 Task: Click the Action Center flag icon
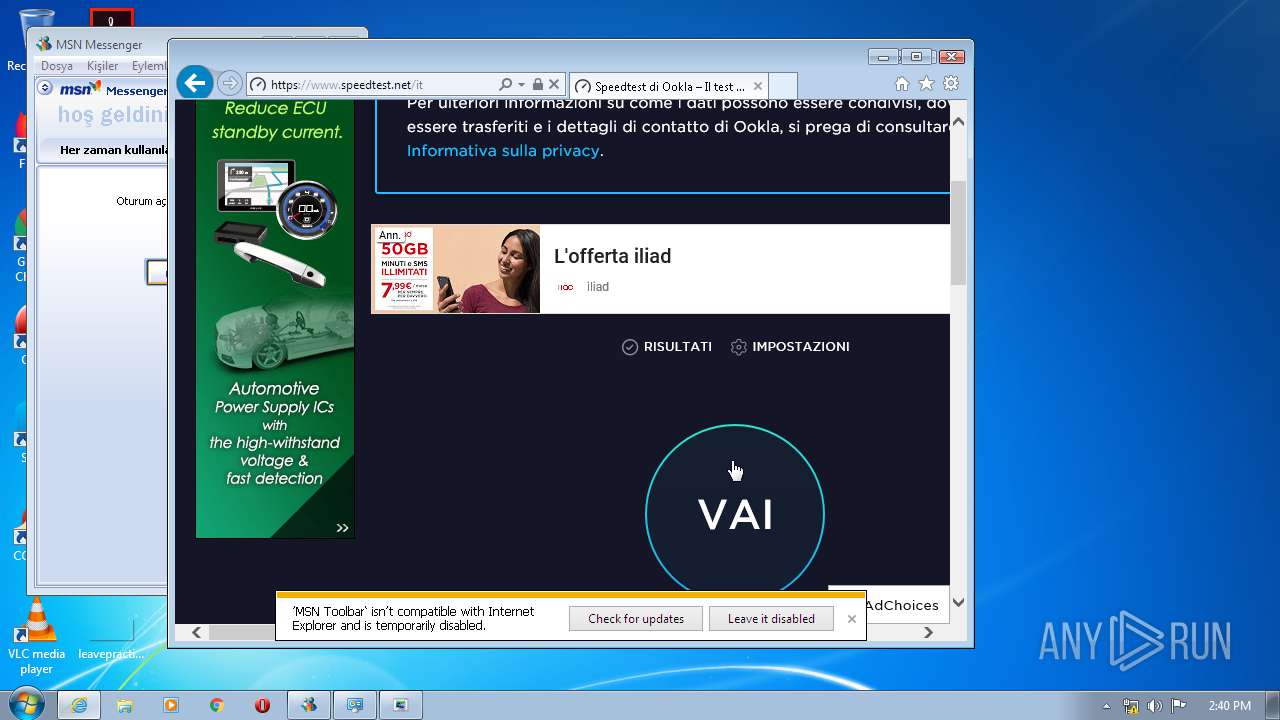click(x=1179, y=706)
